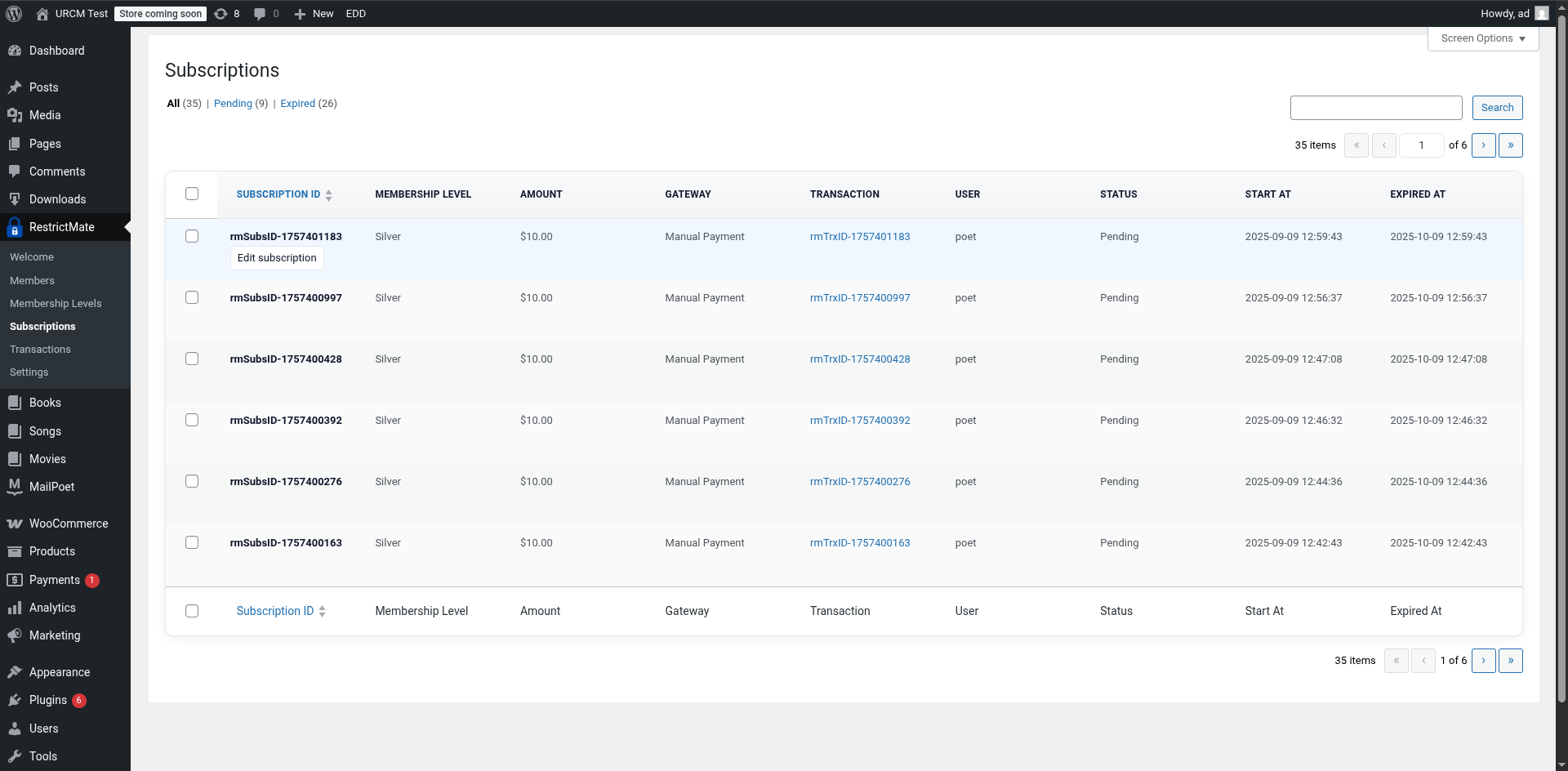The width and height of the screenshot is (1568, 771).
Task: Filter subscriptions by Expired
Action: click(297, 104)
